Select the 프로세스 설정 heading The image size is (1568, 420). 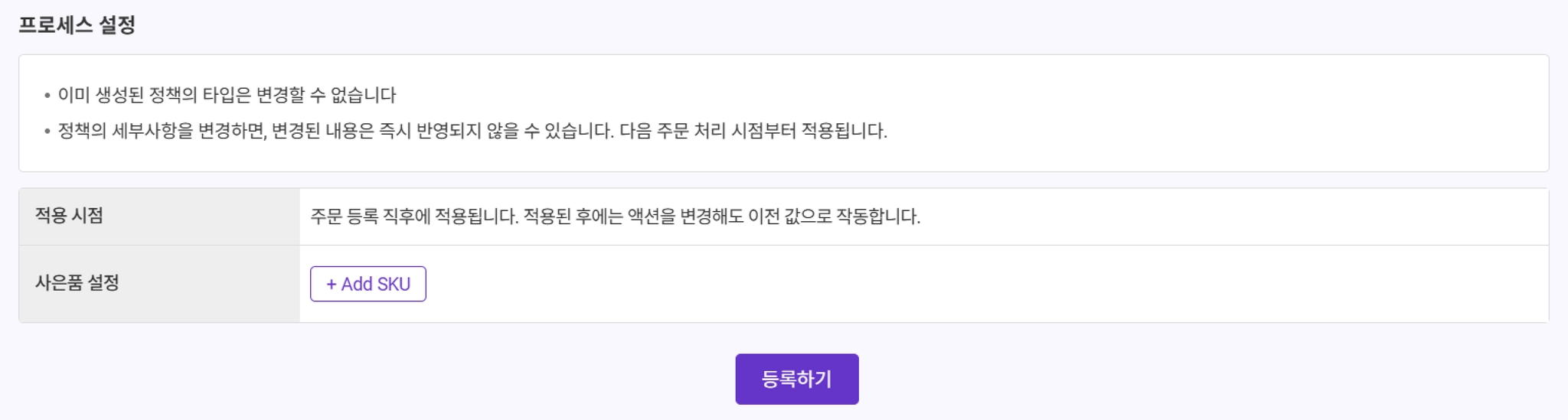(x=77, y=24)
